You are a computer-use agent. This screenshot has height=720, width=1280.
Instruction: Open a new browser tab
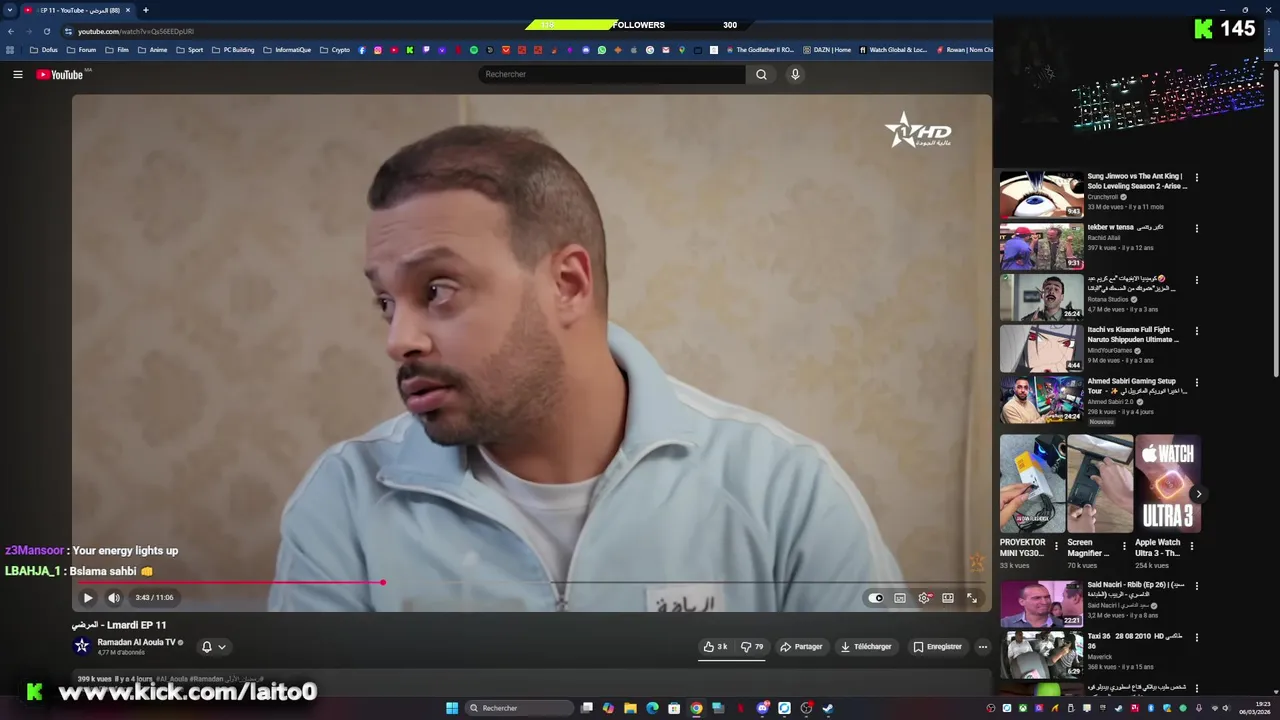(x=145, y=10)
